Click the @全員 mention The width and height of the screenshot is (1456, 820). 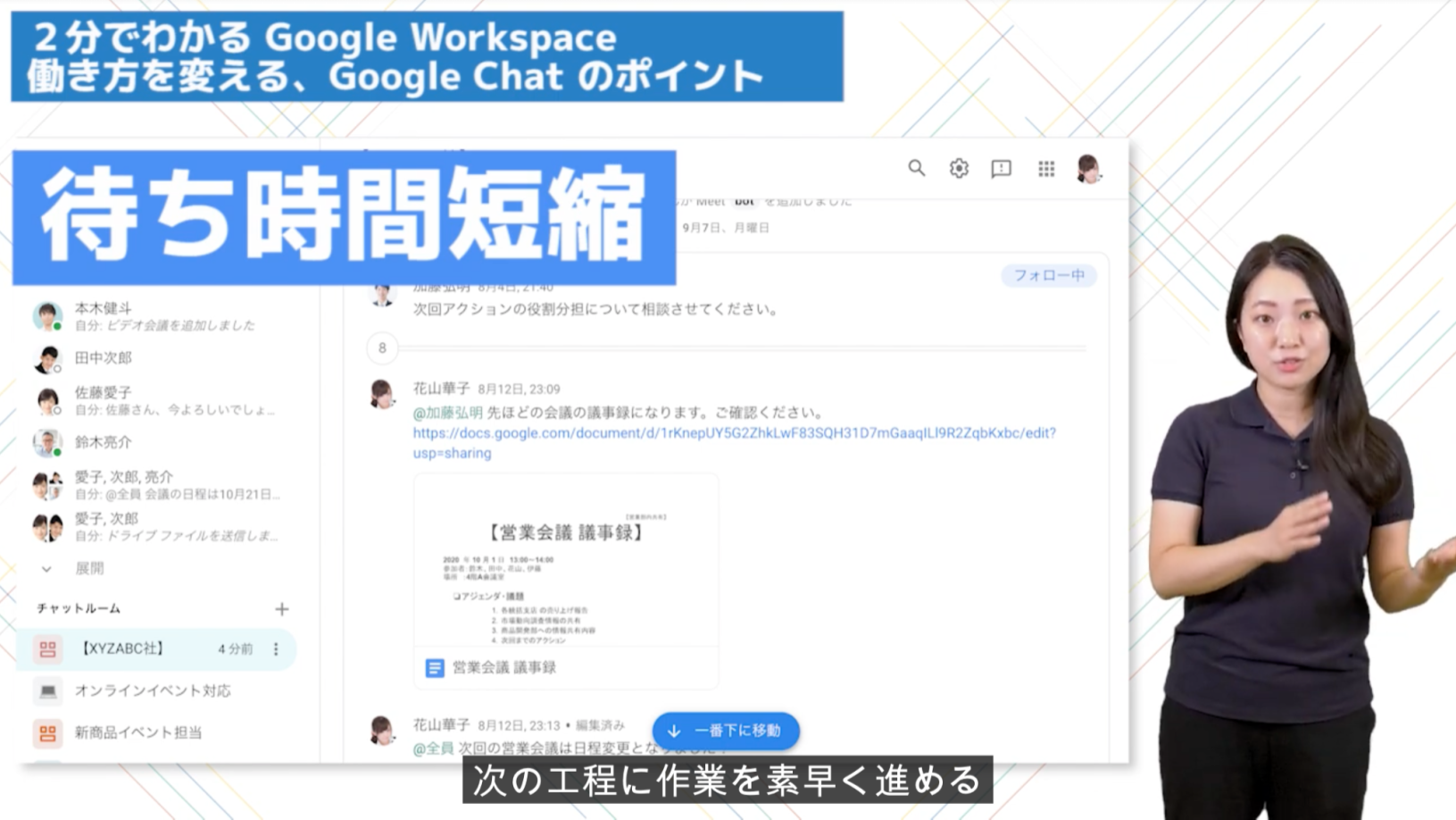tap(433, 749)
